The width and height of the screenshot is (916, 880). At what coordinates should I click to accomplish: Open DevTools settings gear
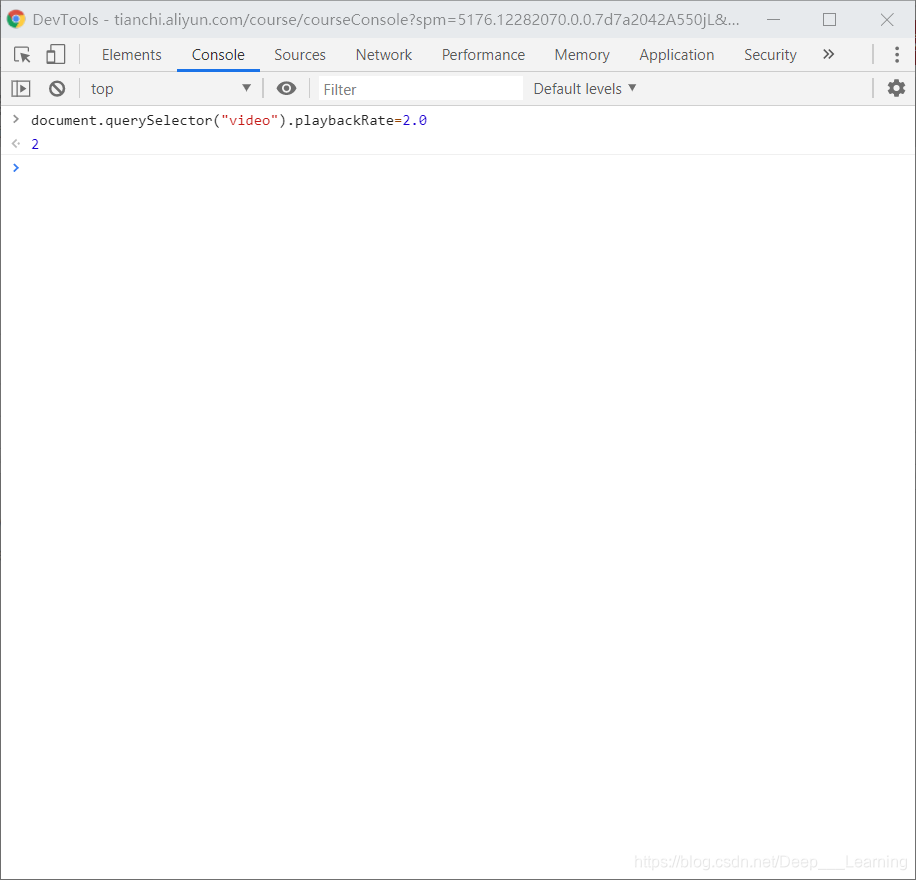click(x=896, y=88)
